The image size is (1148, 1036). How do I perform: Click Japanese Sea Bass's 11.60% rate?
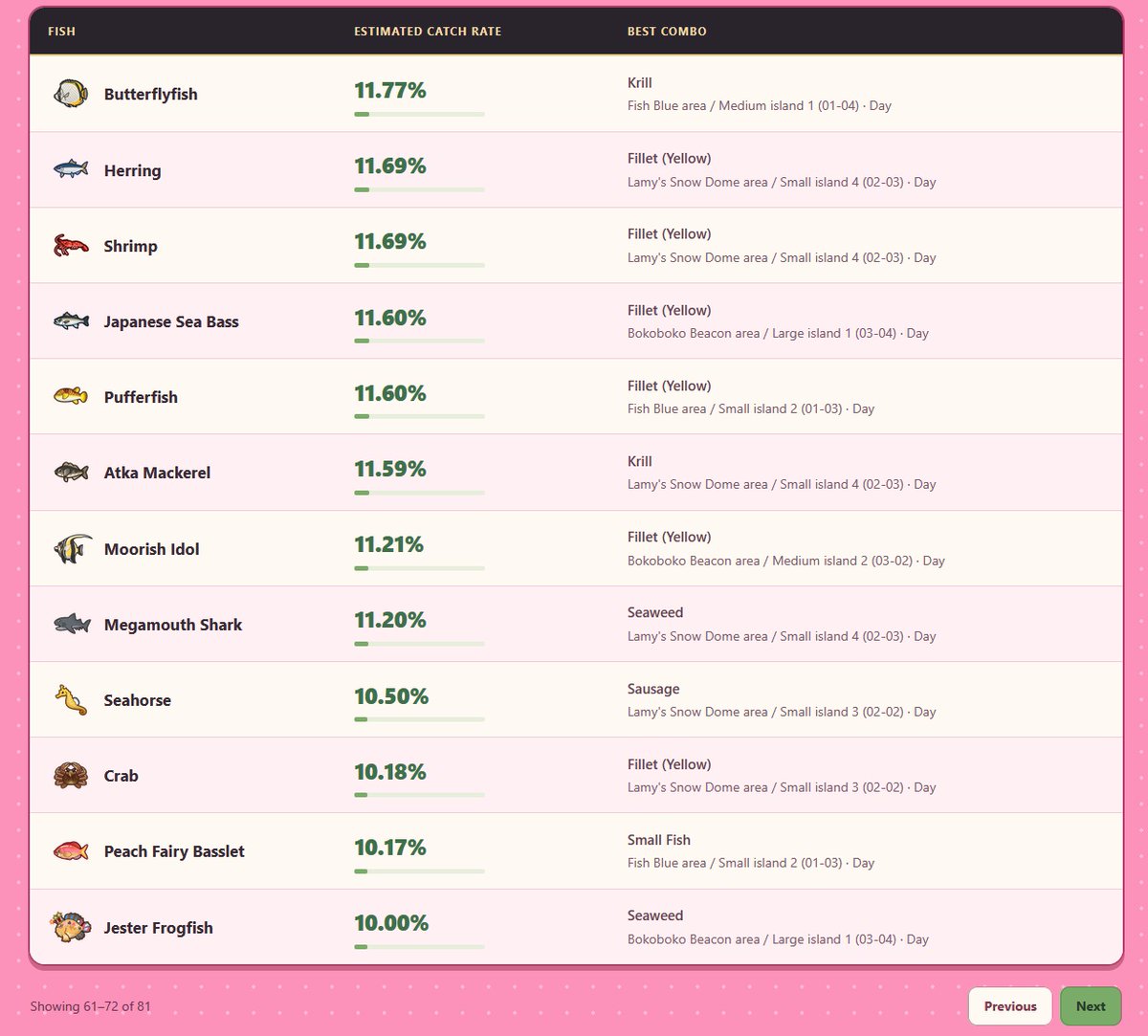(x=390, y=318)
